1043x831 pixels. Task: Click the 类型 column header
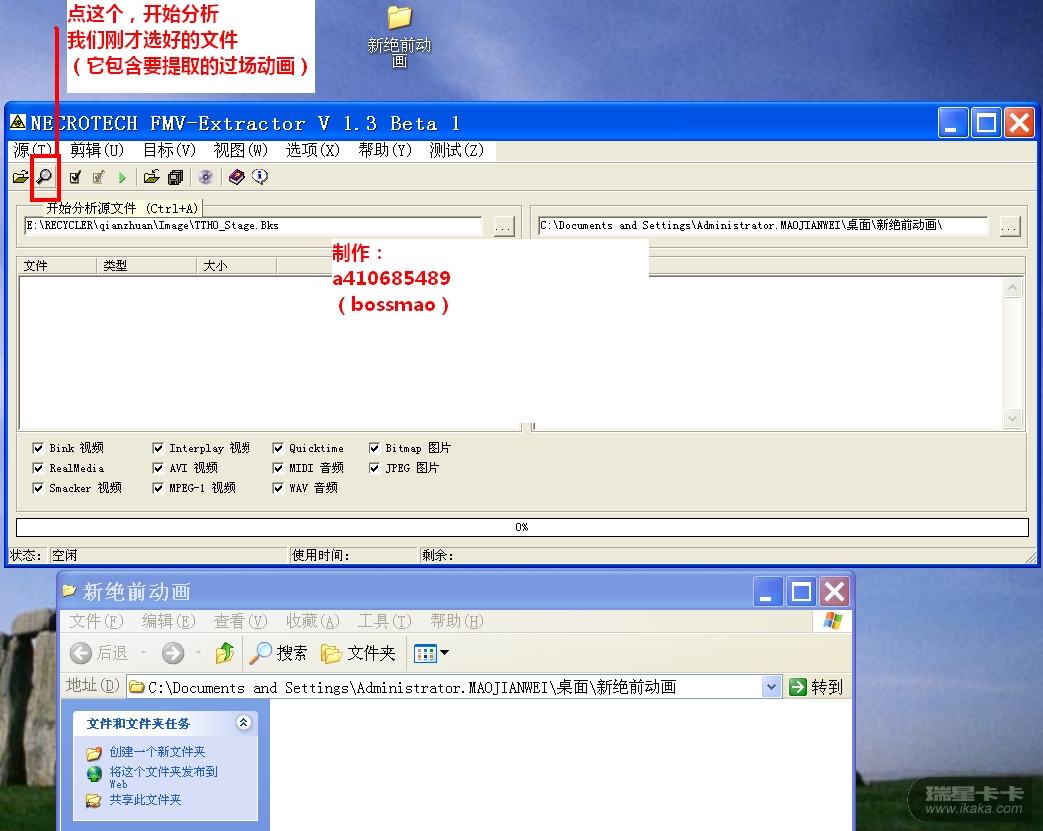(146, 266)
